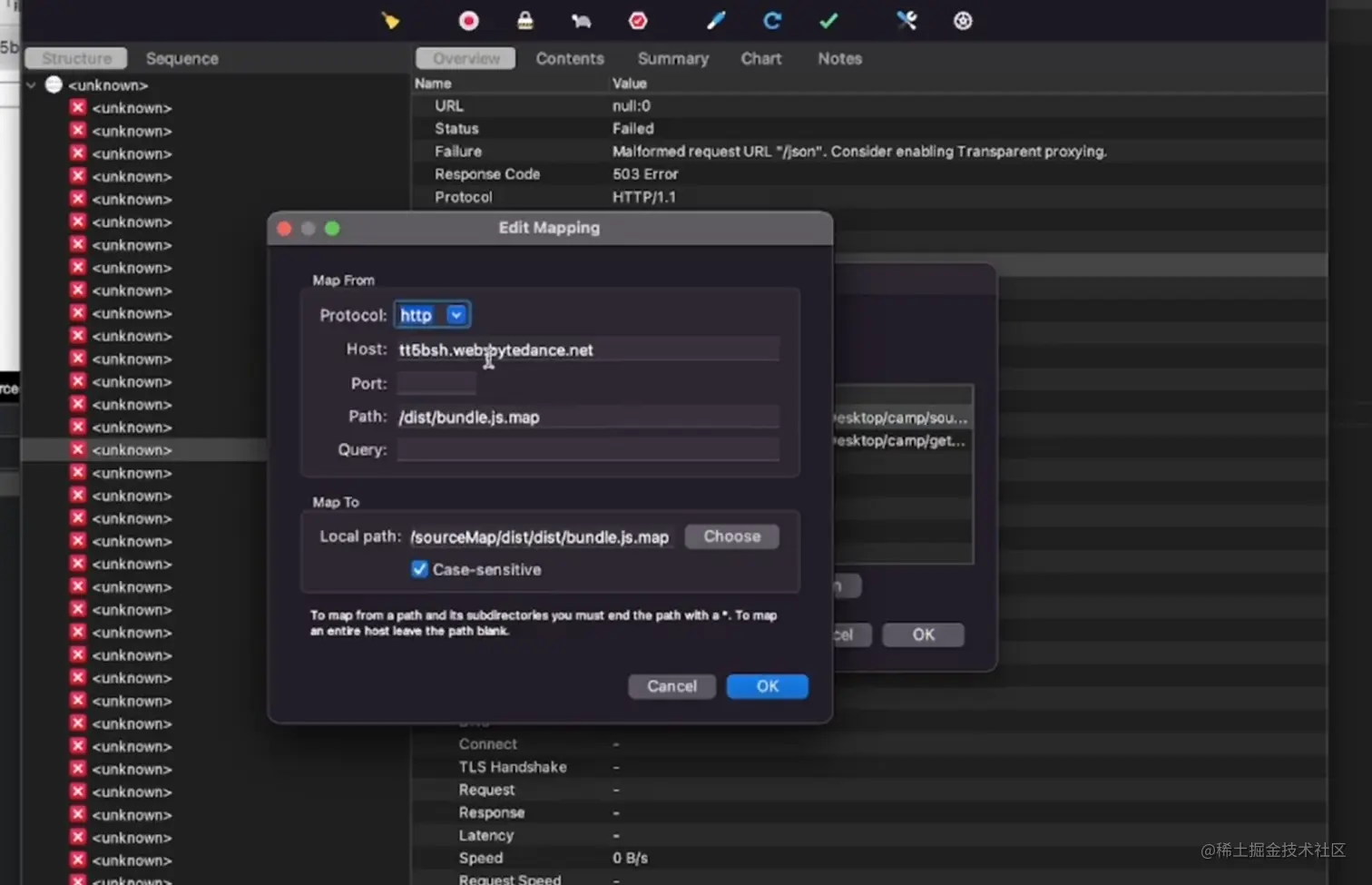
Task: Click the globe icon of root <unknown> node
Action: [54, 84]
